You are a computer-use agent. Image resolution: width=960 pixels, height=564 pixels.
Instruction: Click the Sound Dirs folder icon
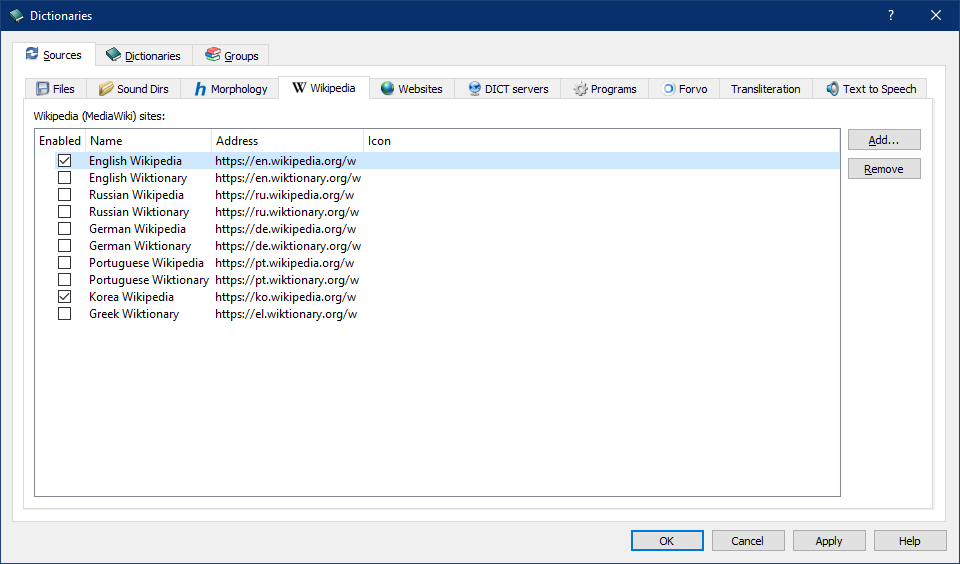coord(106,89)
